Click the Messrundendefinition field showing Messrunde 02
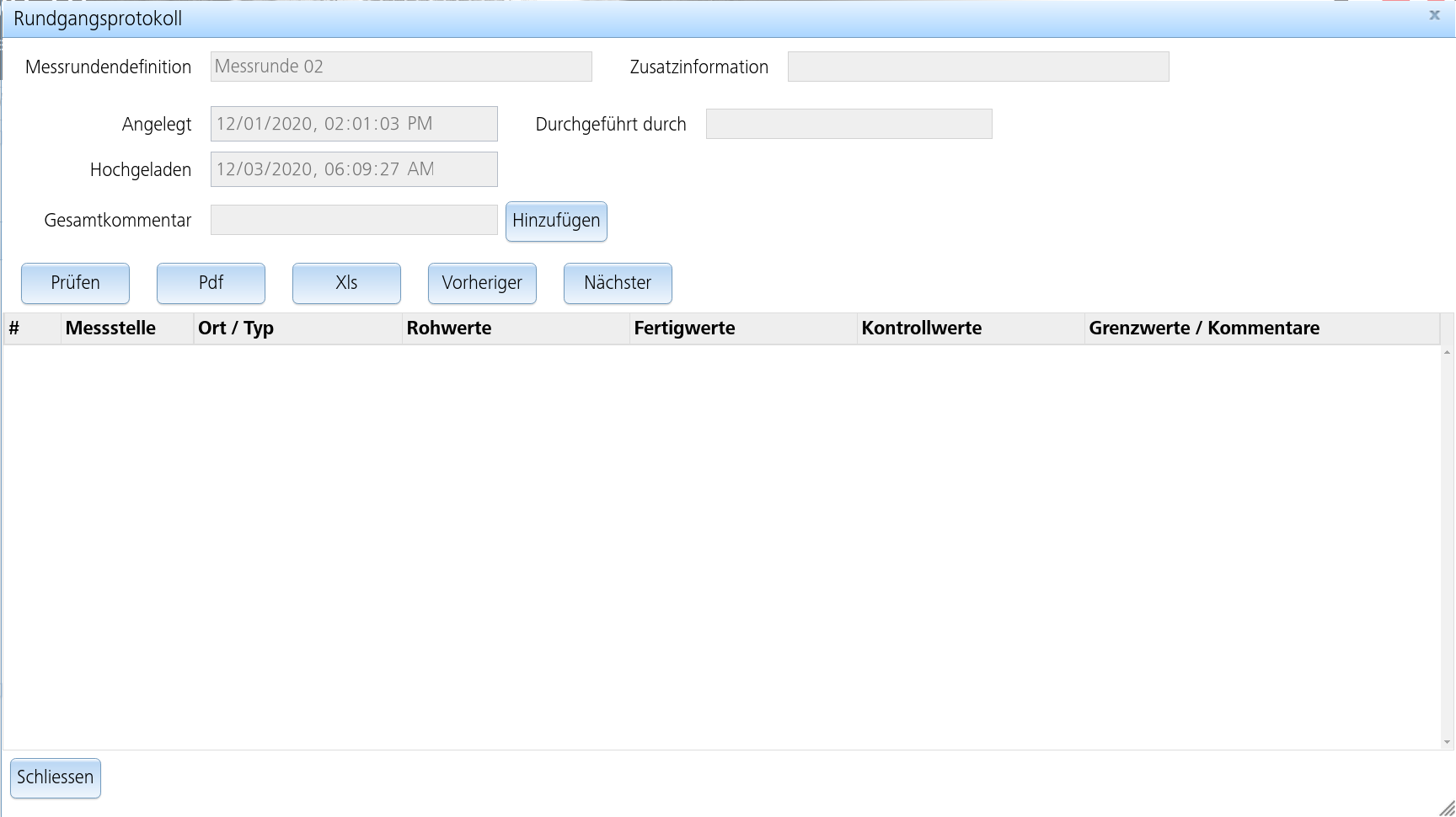 401,67
